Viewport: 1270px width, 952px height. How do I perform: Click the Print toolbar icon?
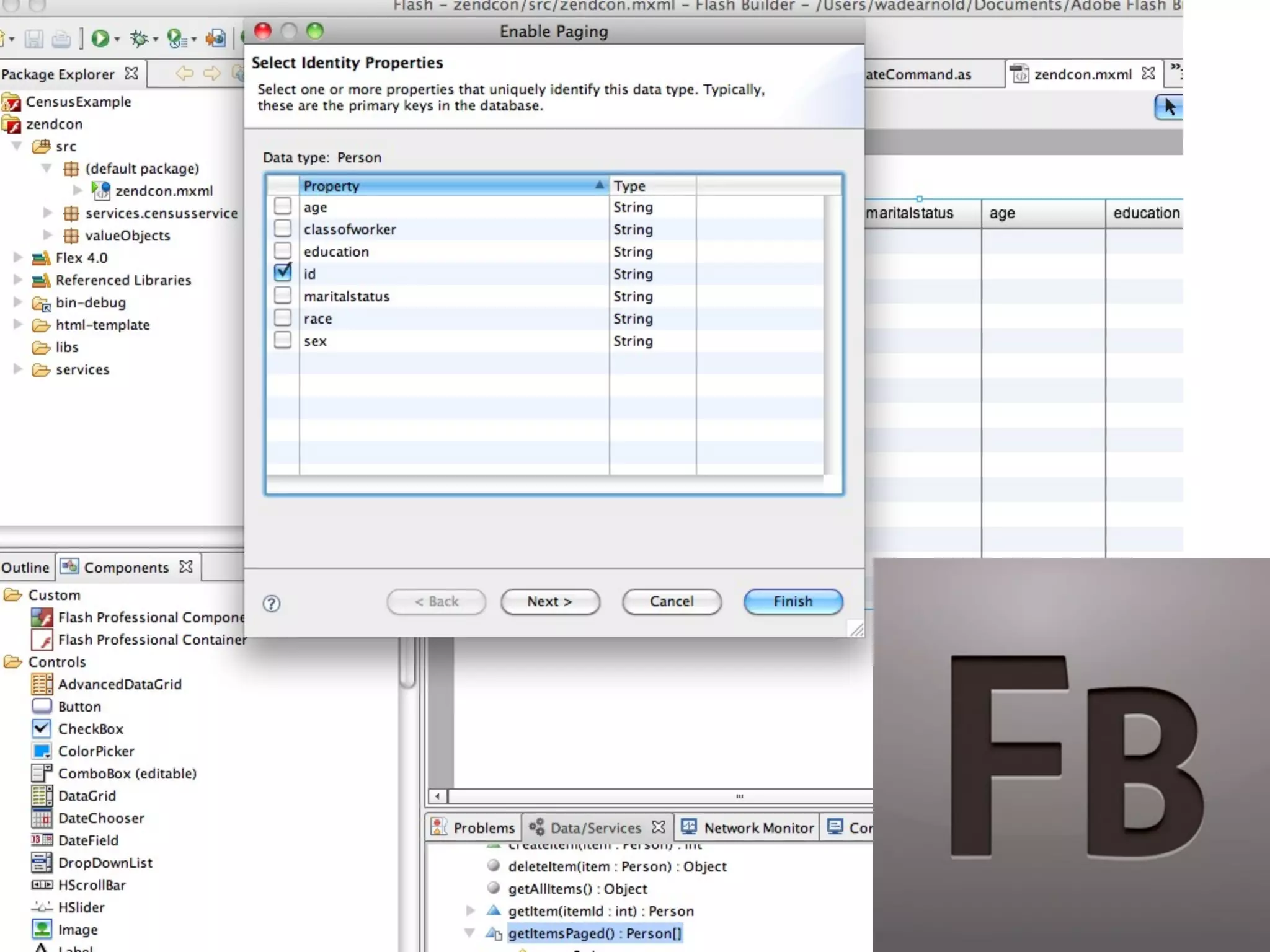61,39
